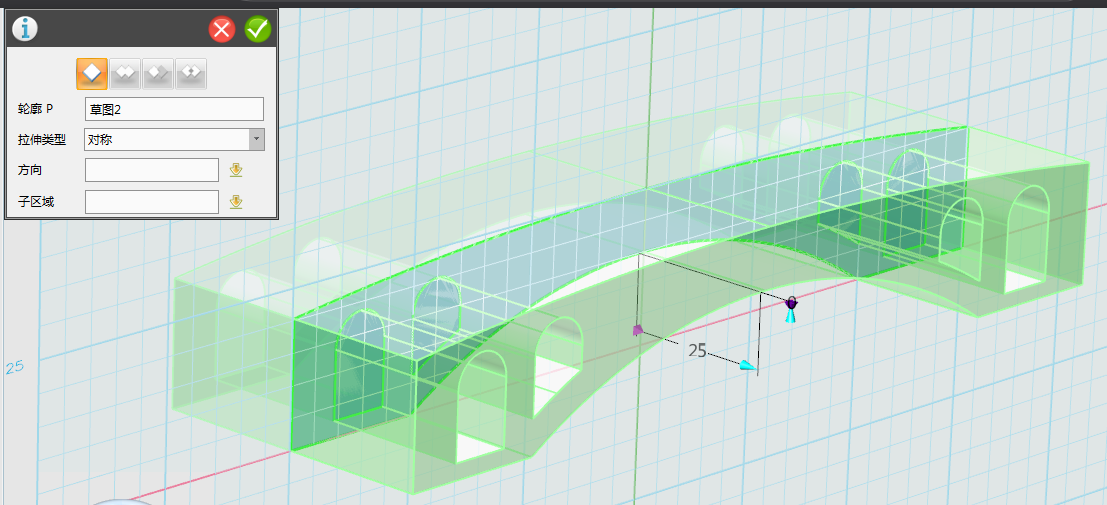Viewport: 1107px width, 505px height.
Task: Switch to the intersect mode icon
Action: pyautogui.click(x=191, y=73)
